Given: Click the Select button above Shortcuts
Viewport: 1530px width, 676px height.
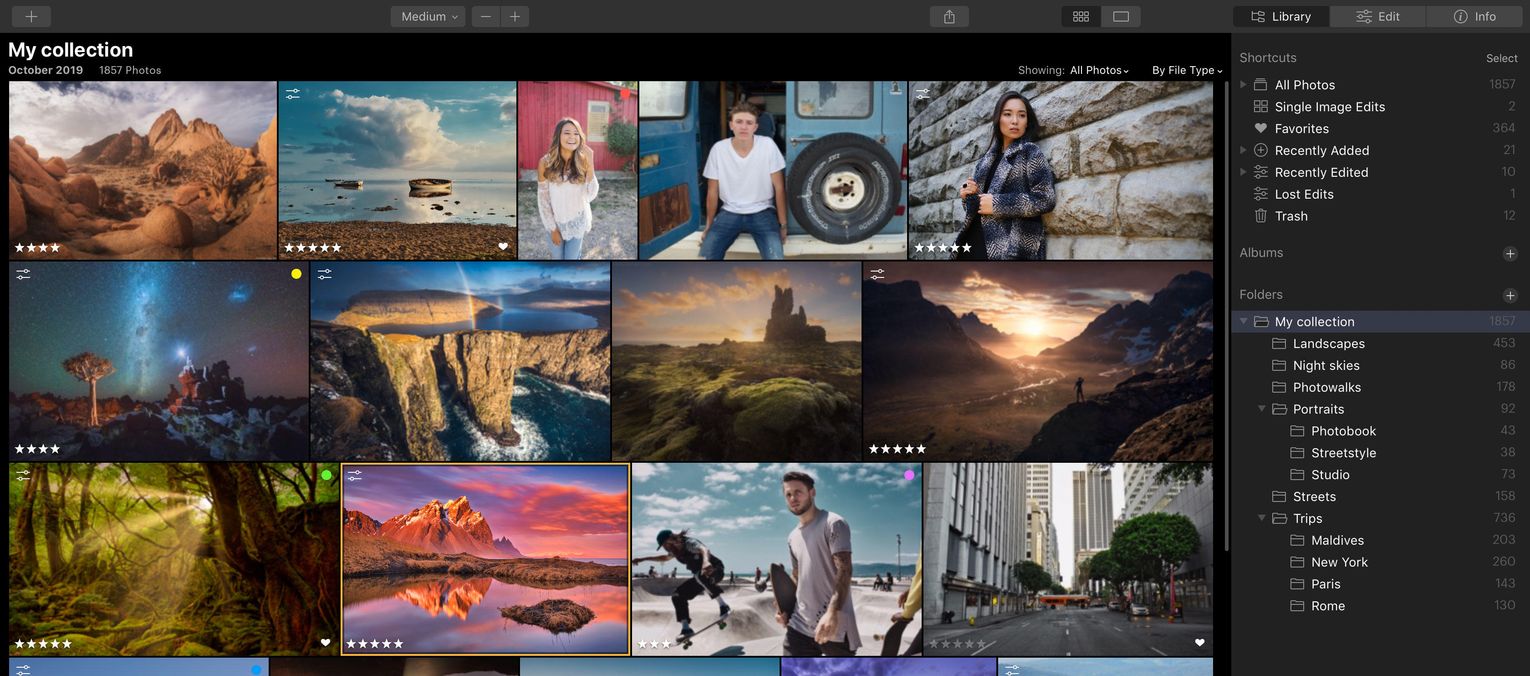Looking at the screenshot, I should pyautogui.click(x=1501, y=58).
